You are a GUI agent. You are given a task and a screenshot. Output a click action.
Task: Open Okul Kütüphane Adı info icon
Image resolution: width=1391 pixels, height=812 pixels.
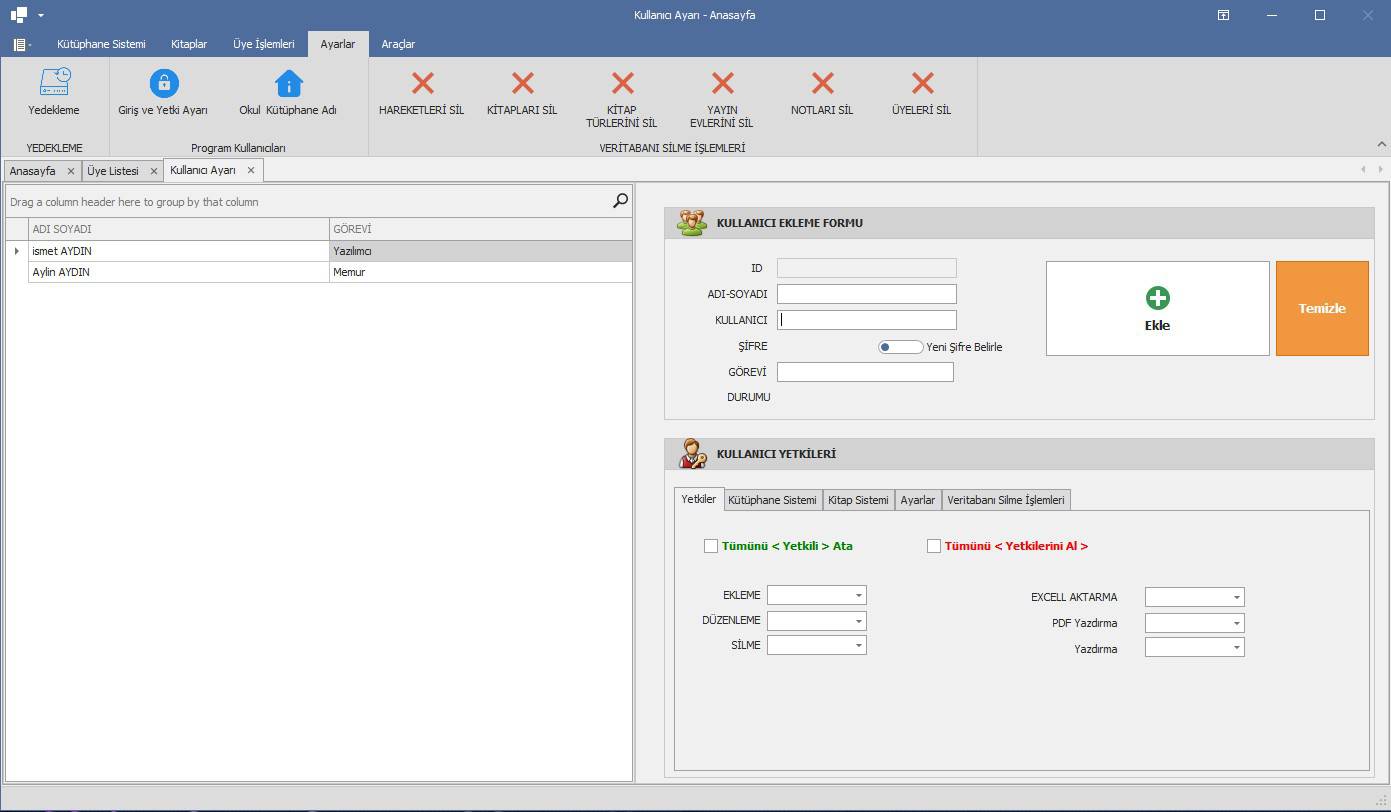288,83
